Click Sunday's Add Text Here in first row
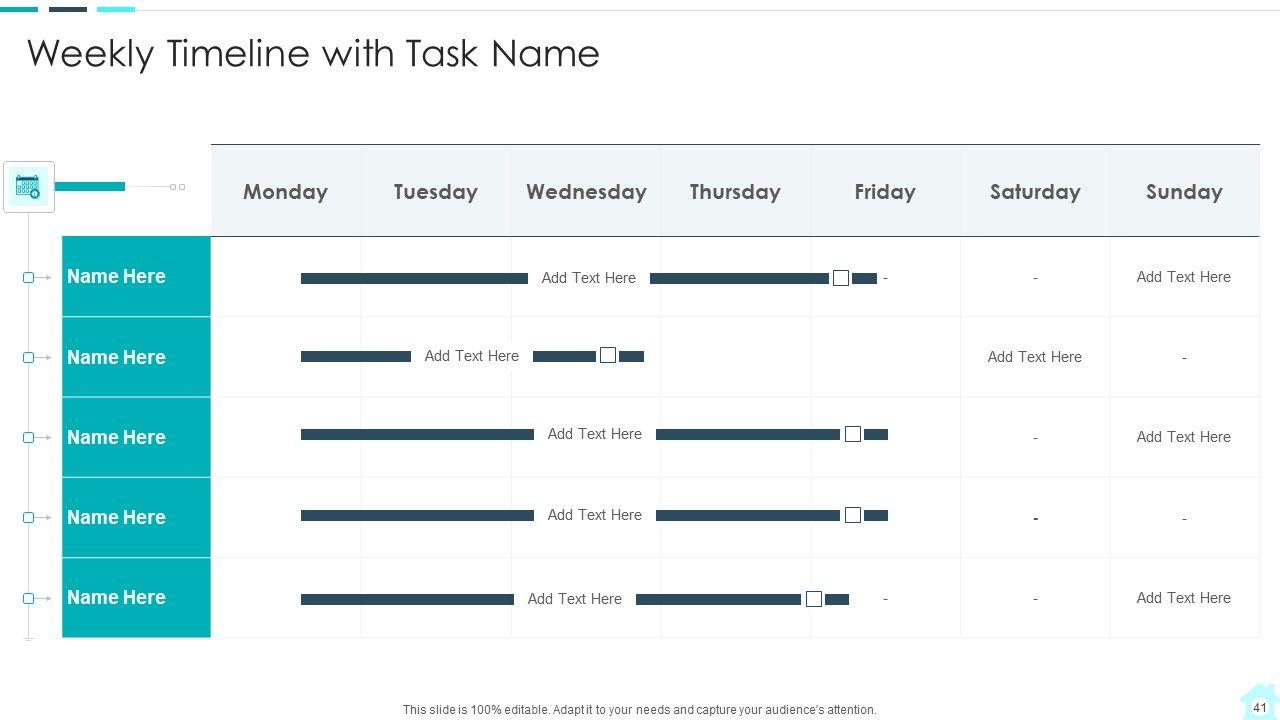The image size is (1280, 720). click(x=1183, y=277)
